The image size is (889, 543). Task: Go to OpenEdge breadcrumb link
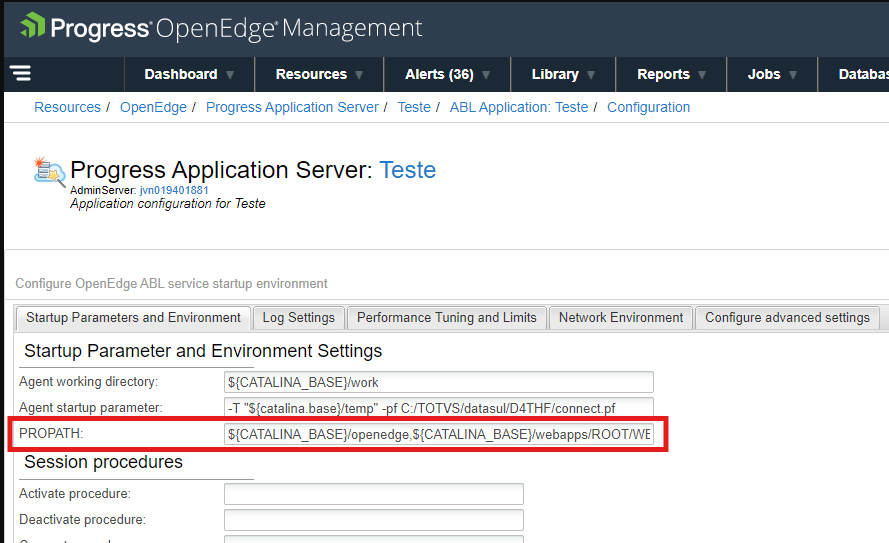pos(153,107)
